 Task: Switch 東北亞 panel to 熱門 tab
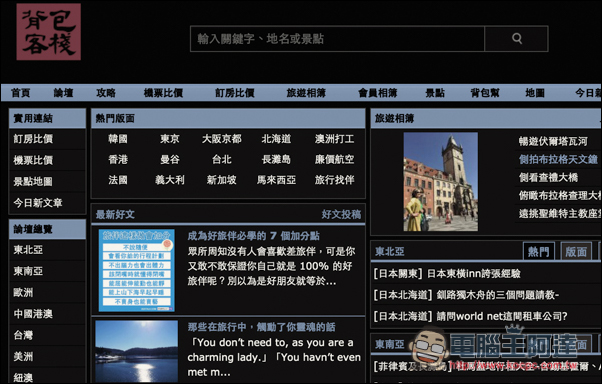(539, 252)
